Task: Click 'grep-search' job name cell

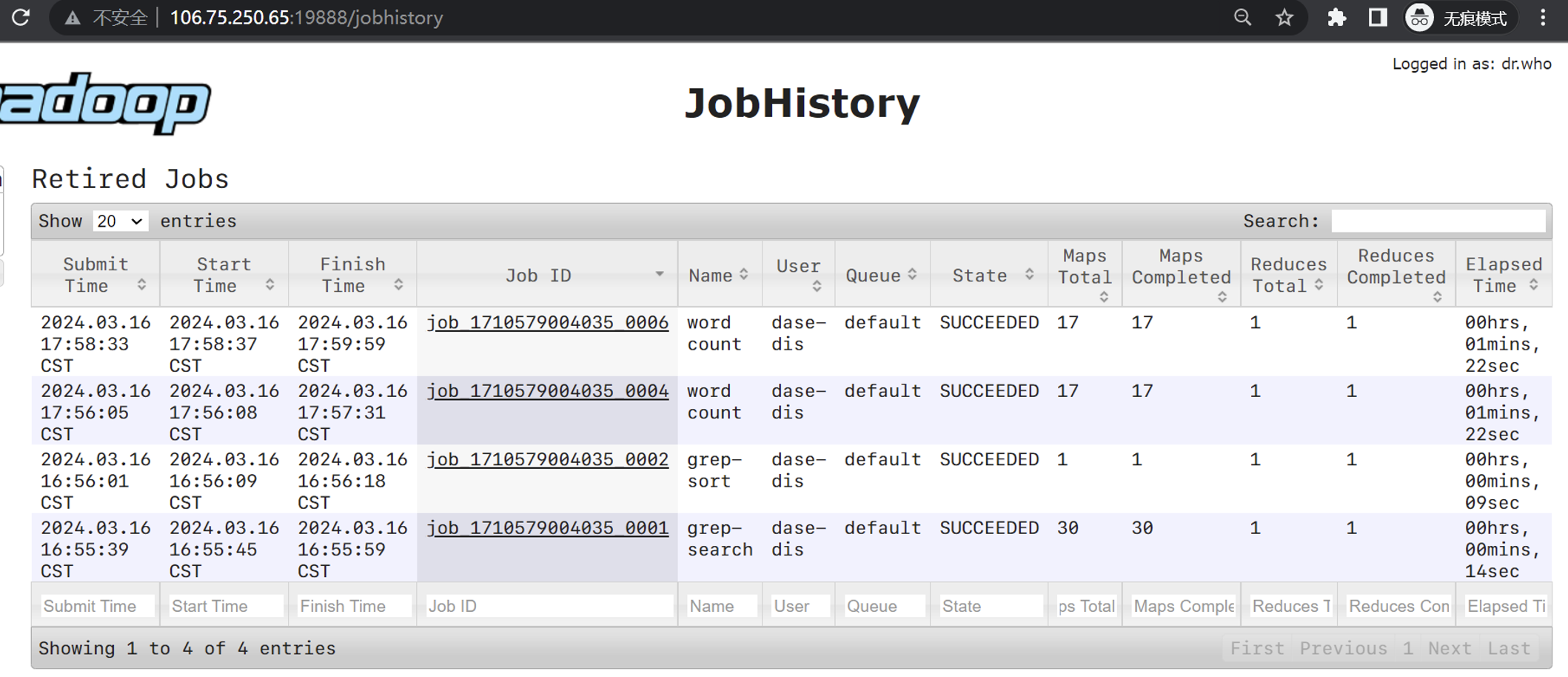Action: [720, 539]
